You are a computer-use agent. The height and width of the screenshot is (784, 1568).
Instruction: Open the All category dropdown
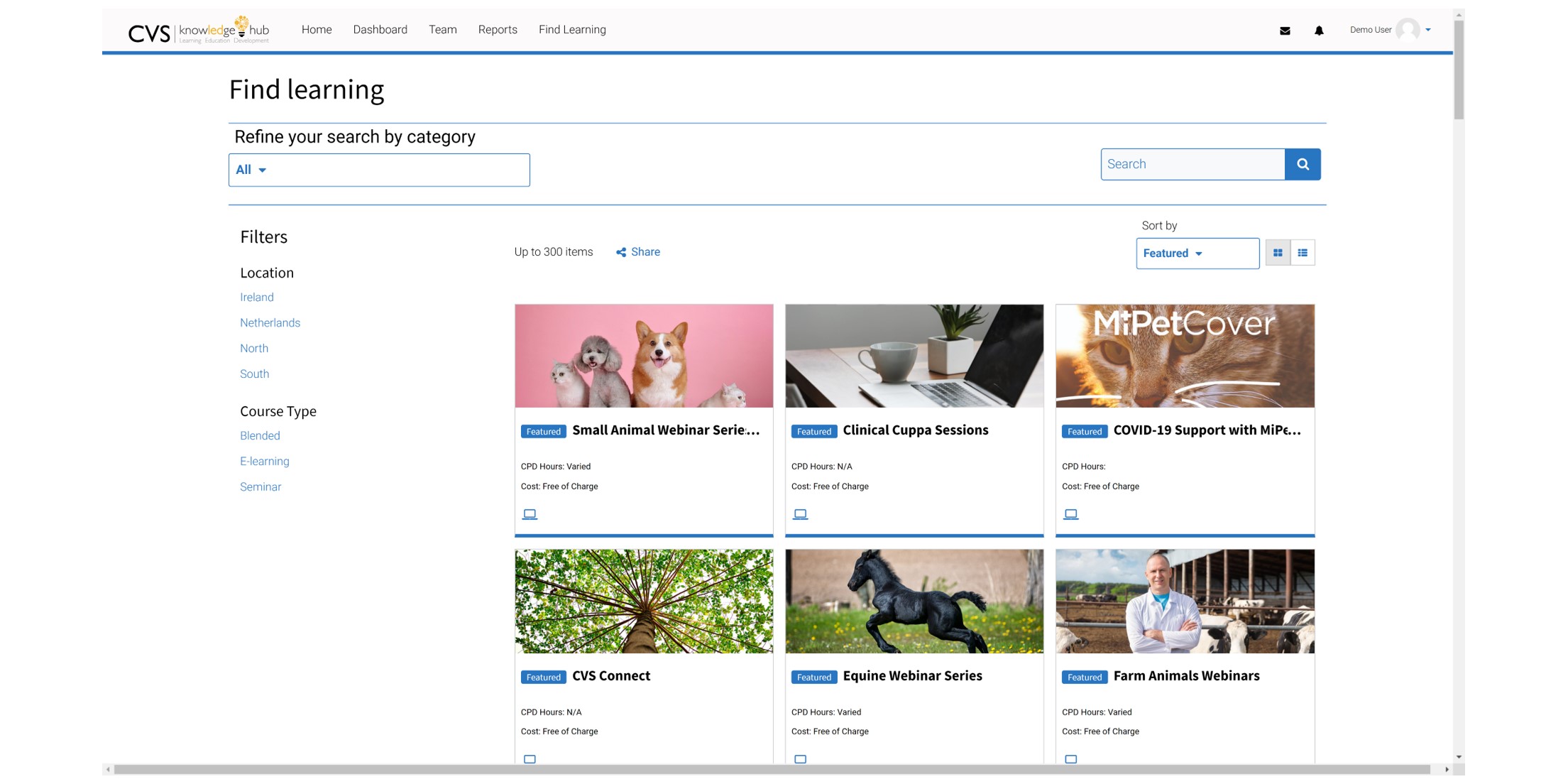coord(379,170)
